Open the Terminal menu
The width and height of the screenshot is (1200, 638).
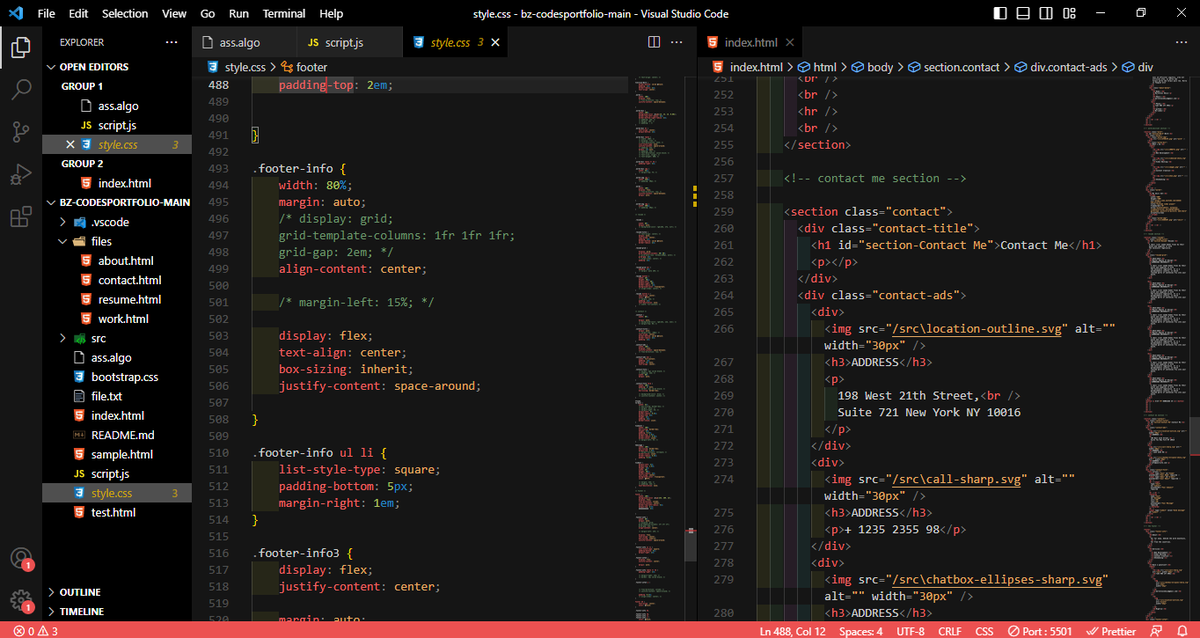283,13
